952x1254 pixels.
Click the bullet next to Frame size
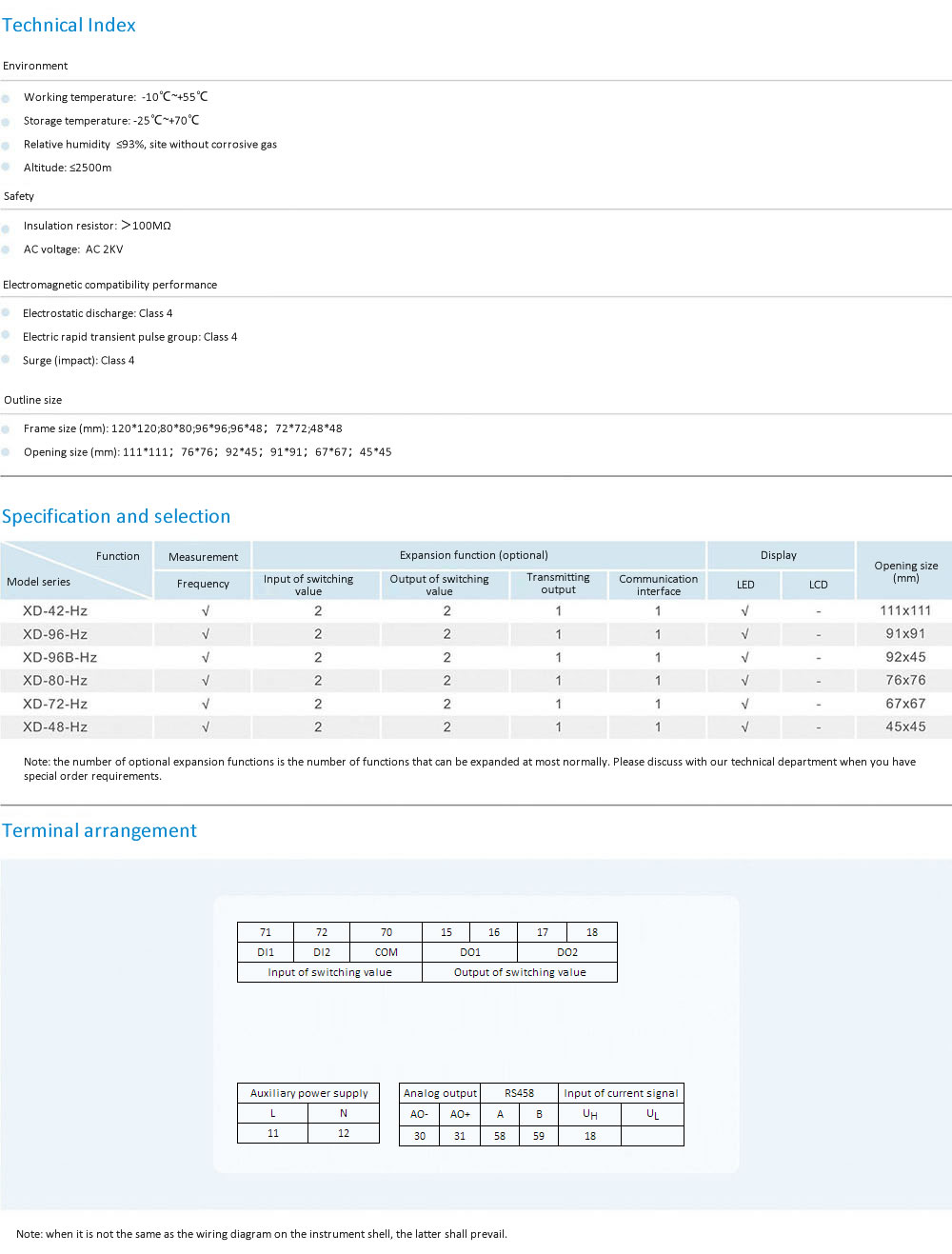(6, 429)
